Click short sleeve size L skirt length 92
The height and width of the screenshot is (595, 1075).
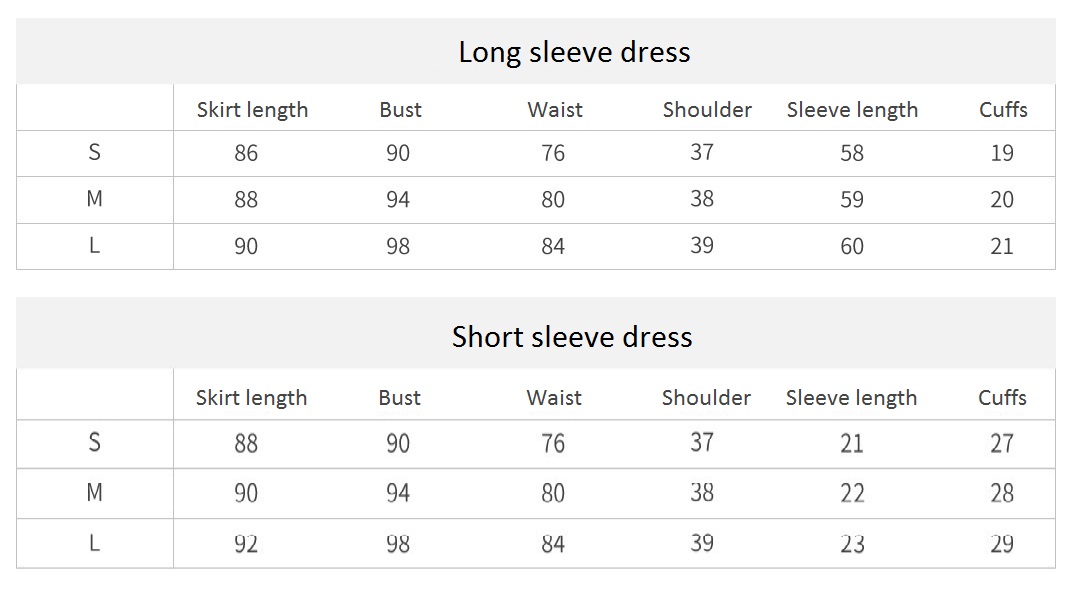tap(246, 544)
